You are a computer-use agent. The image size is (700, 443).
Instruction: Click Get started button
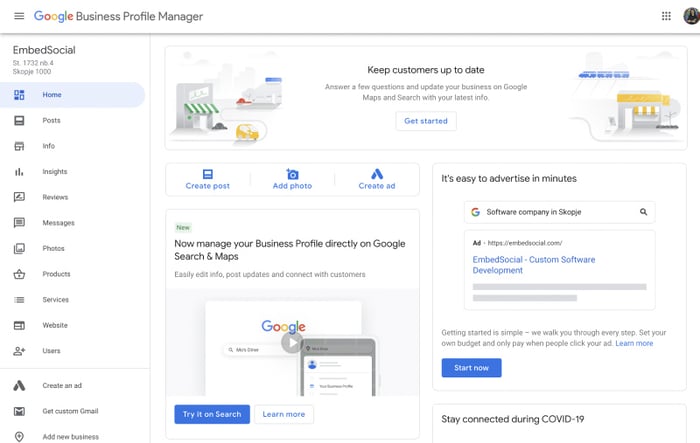426,121
